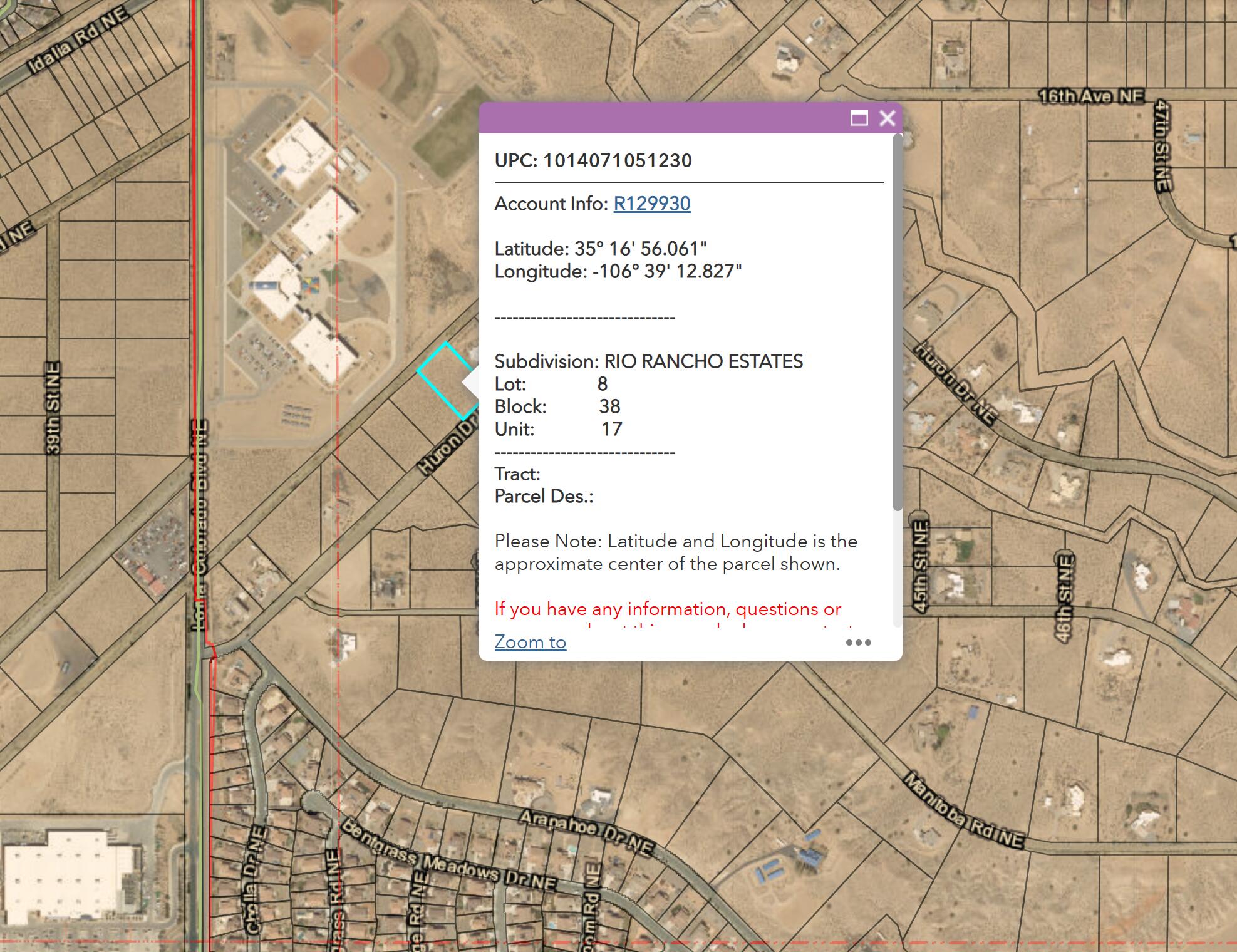Open the popup more options ellipsis

(x=858, y=643)
